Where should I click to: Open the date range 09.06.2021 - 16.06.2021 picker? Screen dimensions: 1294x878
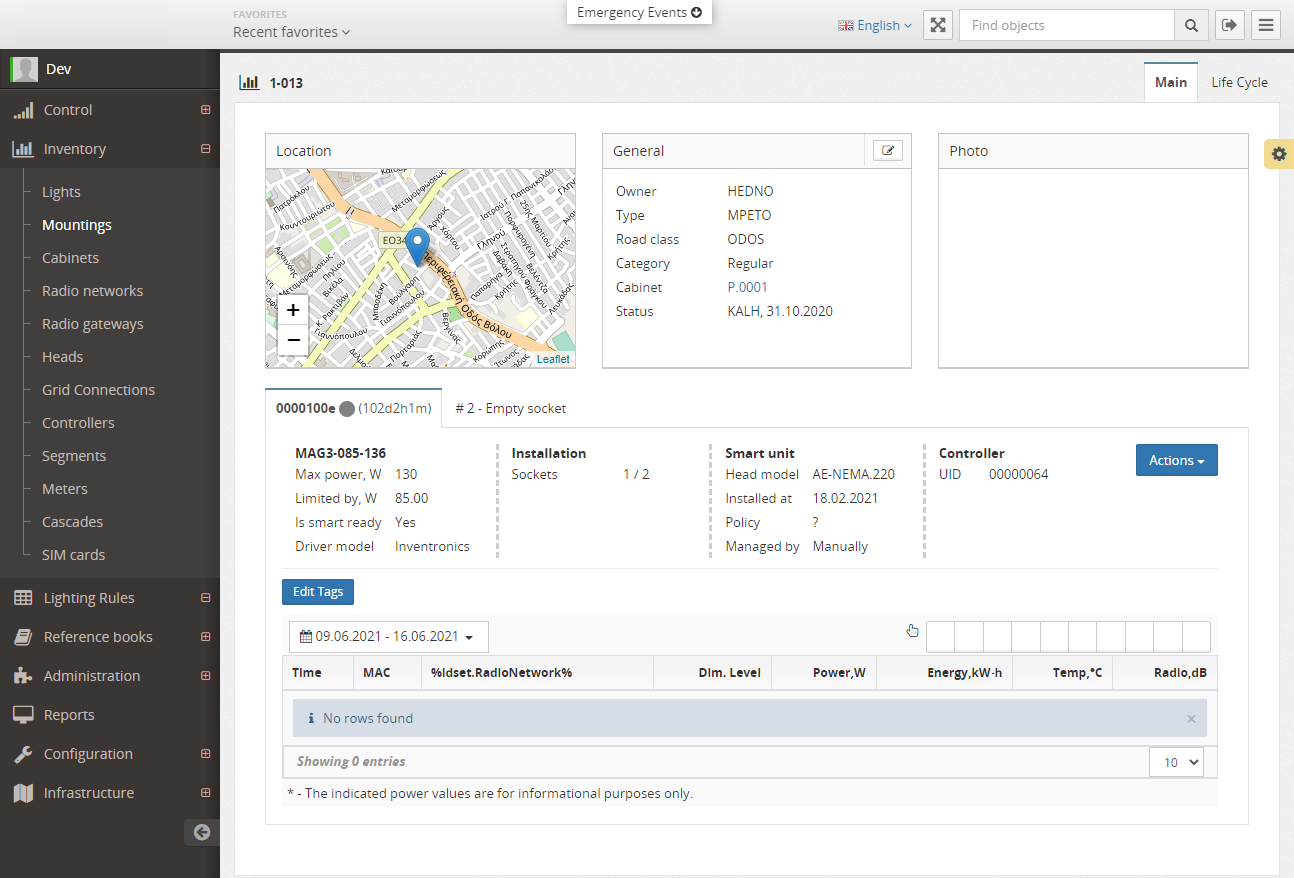click(x=388, y=636)
